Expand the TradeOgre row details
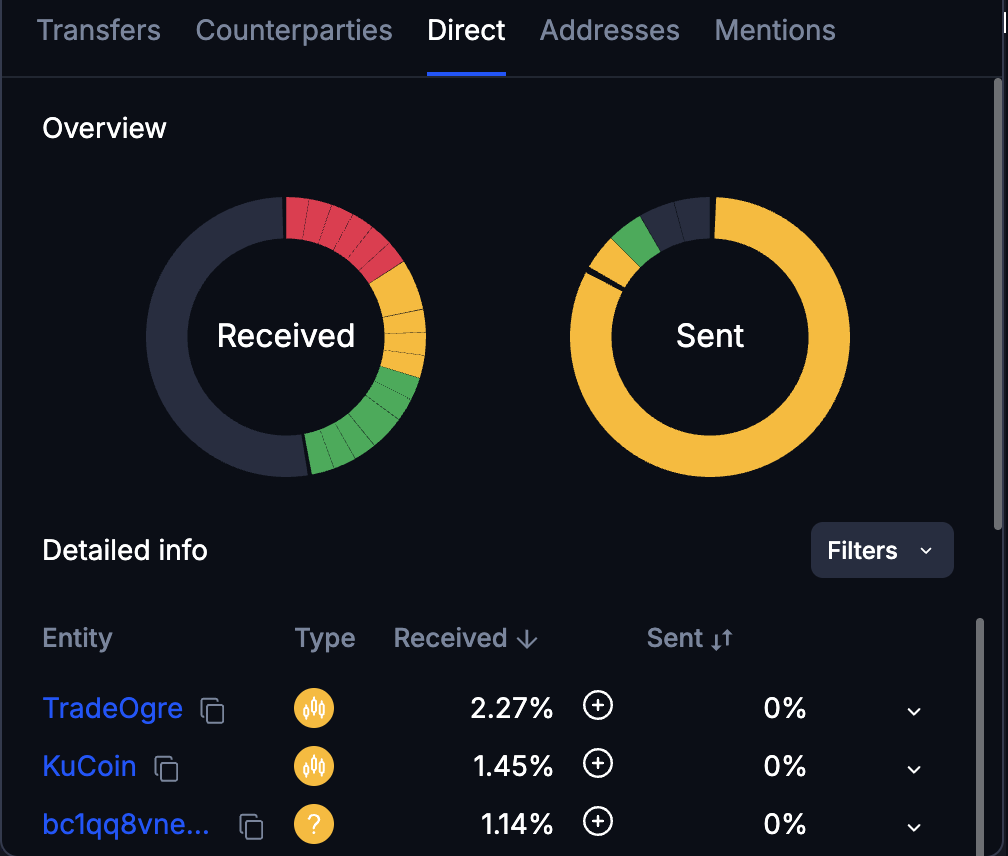The image size is (1008, 856). 913,711
